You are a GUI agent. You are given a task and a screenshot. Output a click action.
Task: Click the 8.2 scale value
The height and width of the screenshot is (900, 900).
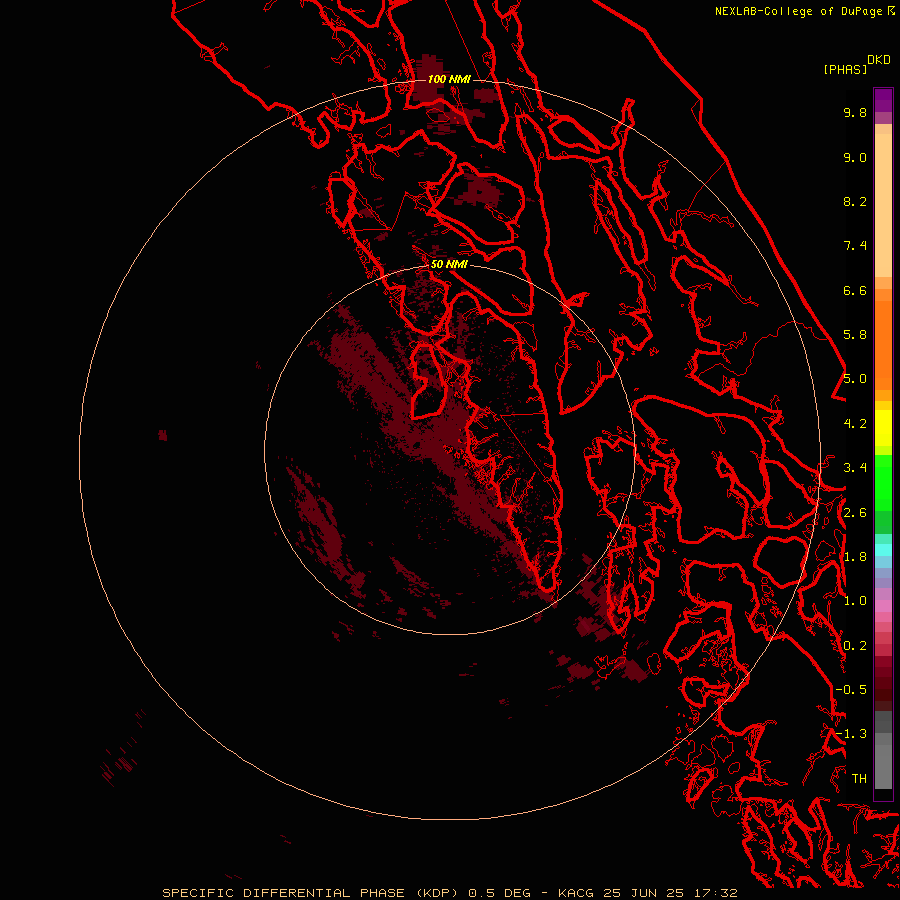tap(855, 201)
